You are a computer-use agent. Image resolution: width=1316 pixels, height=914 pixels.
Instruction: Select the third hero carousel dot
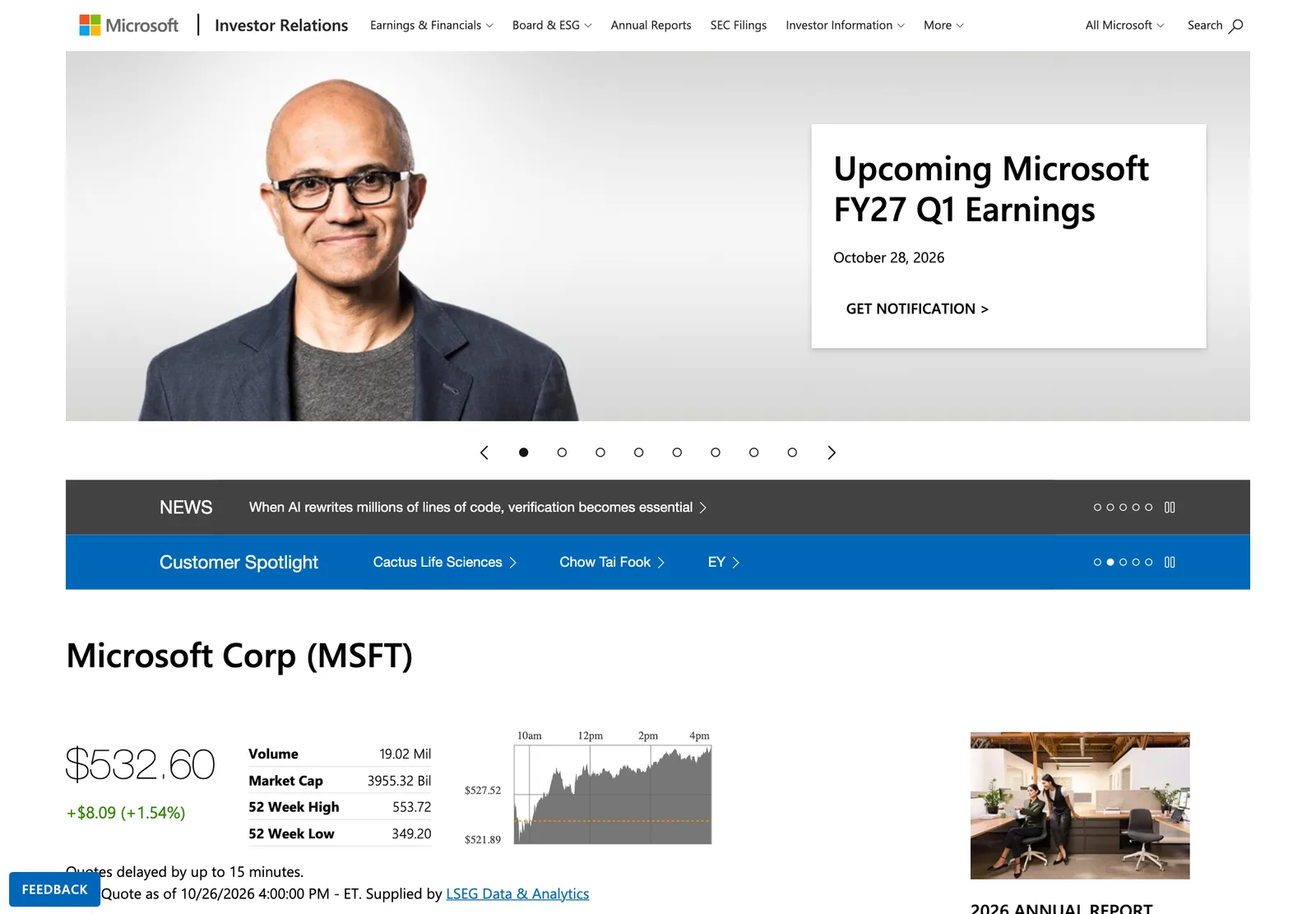[x=600, y=452]
